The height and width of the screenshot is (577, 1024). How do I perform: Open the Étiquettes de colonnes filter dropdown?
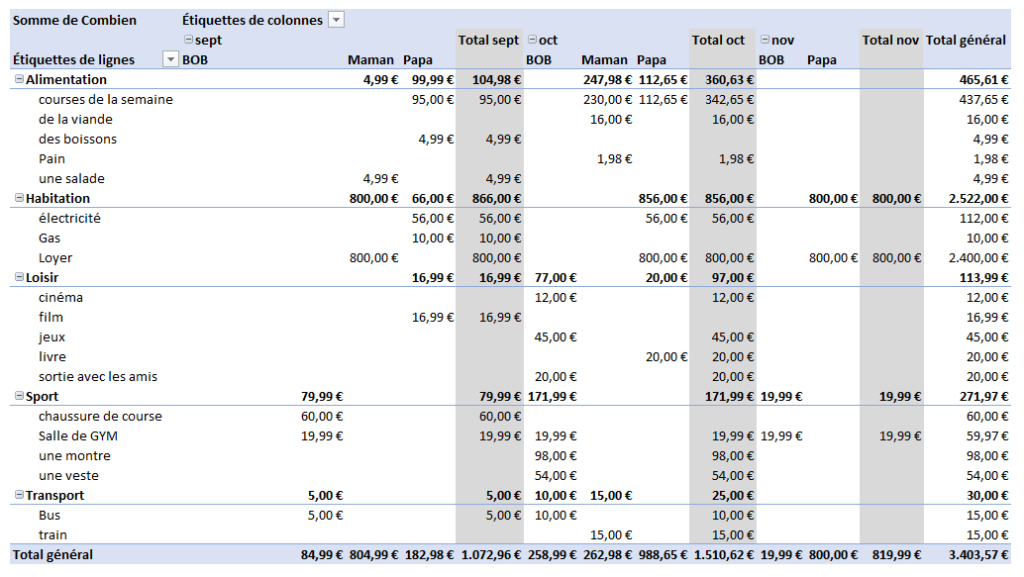click(336, 19)
